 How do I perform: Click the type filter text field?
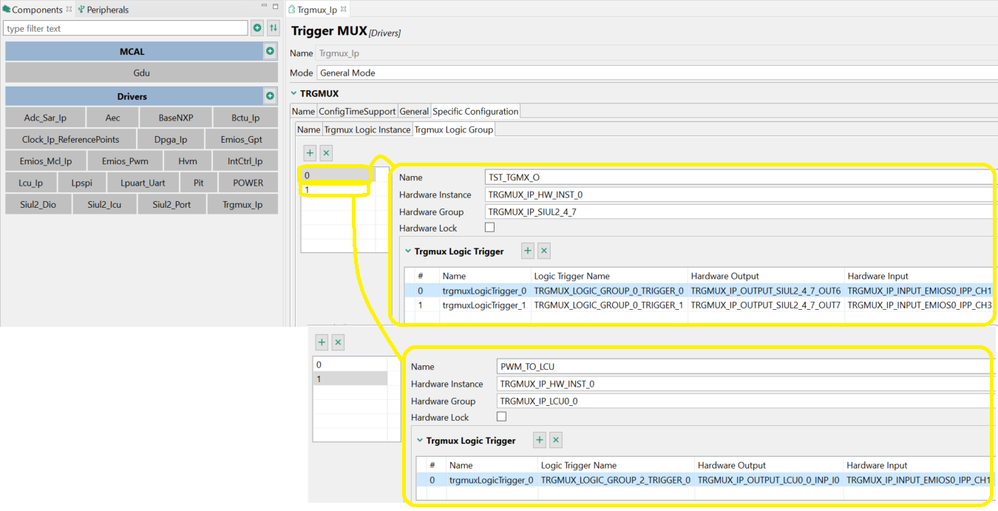click(x=125, y=28)
